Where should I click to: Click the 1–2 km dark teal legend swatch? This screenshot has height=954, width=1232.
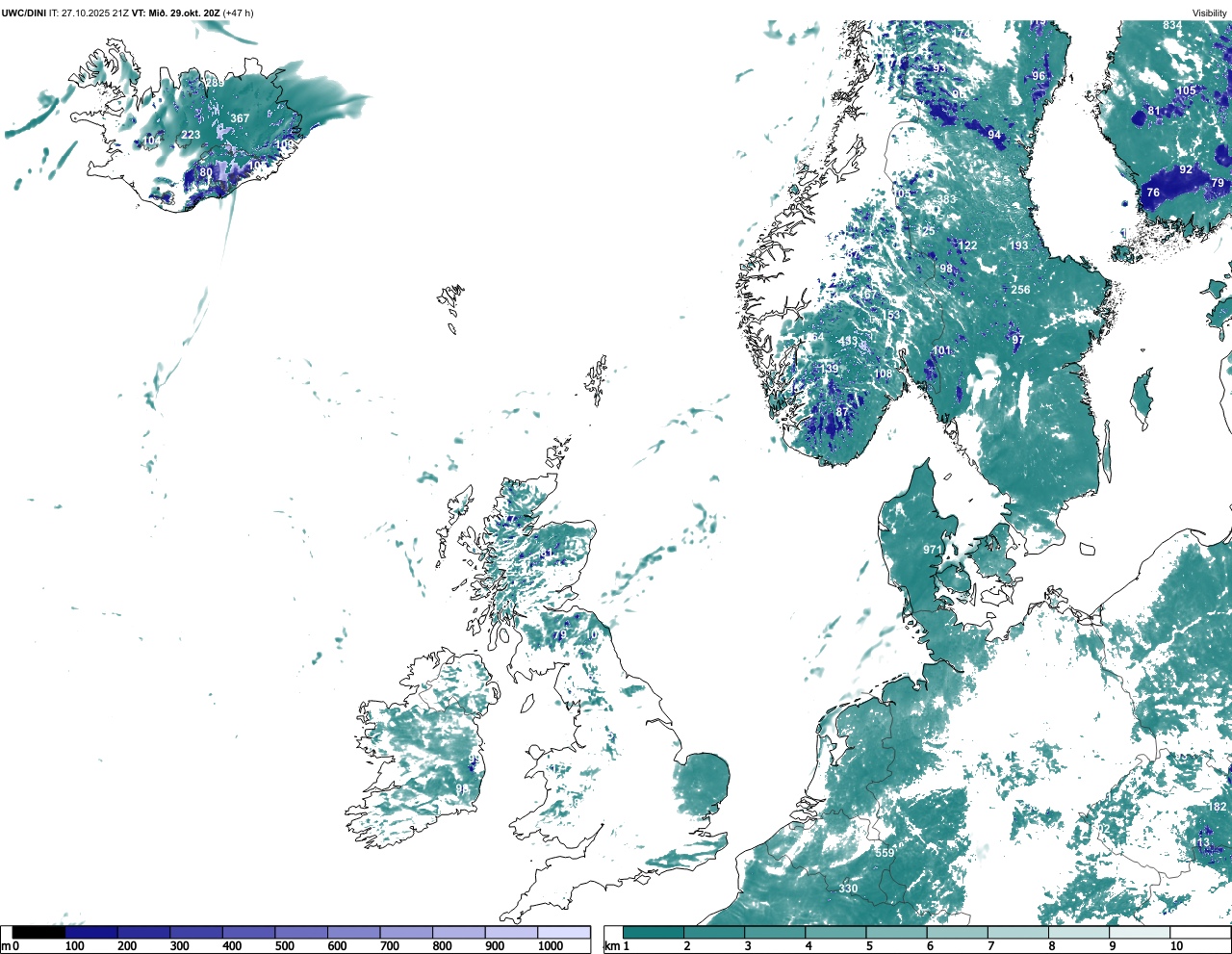tap(654, 932)
